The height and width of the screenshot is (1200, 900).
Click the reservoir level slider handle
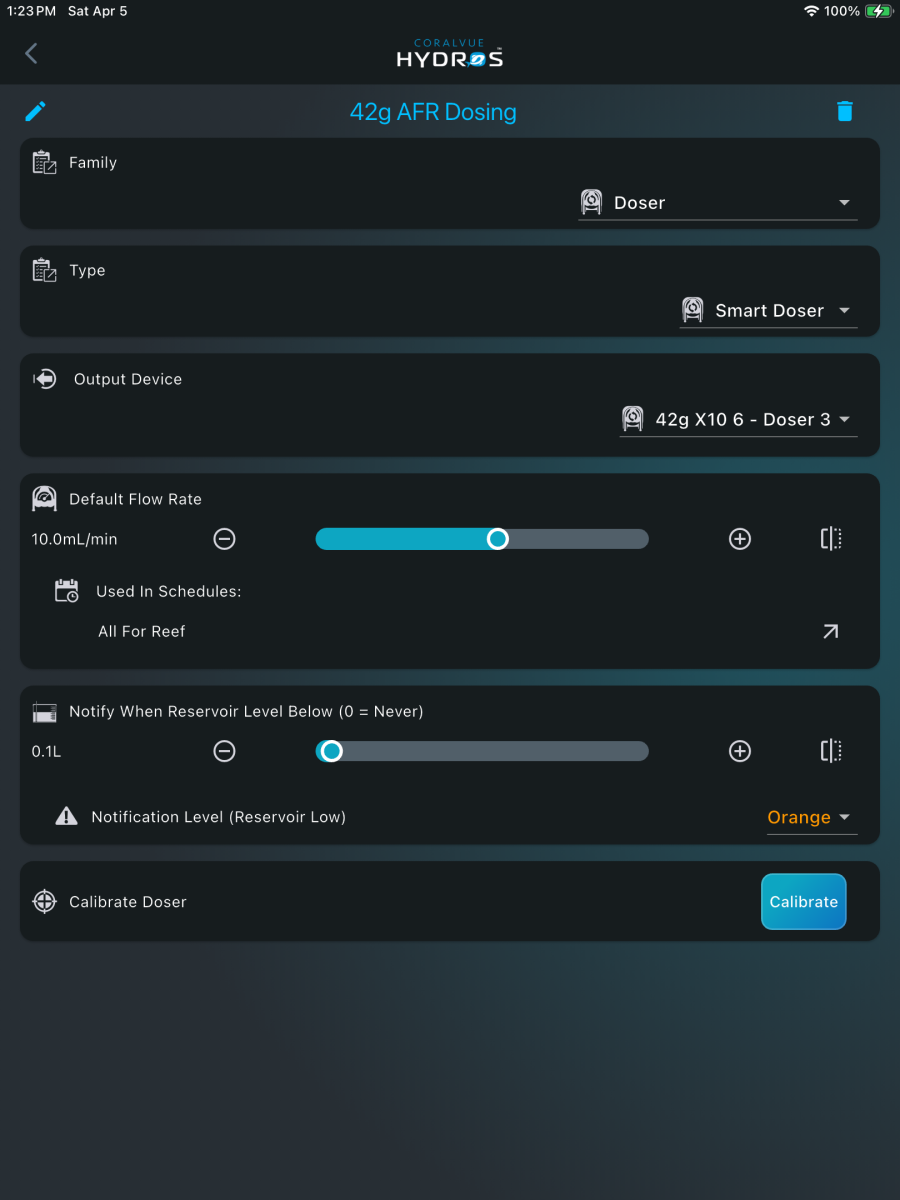pyautogui.click(x=331, y=751)
